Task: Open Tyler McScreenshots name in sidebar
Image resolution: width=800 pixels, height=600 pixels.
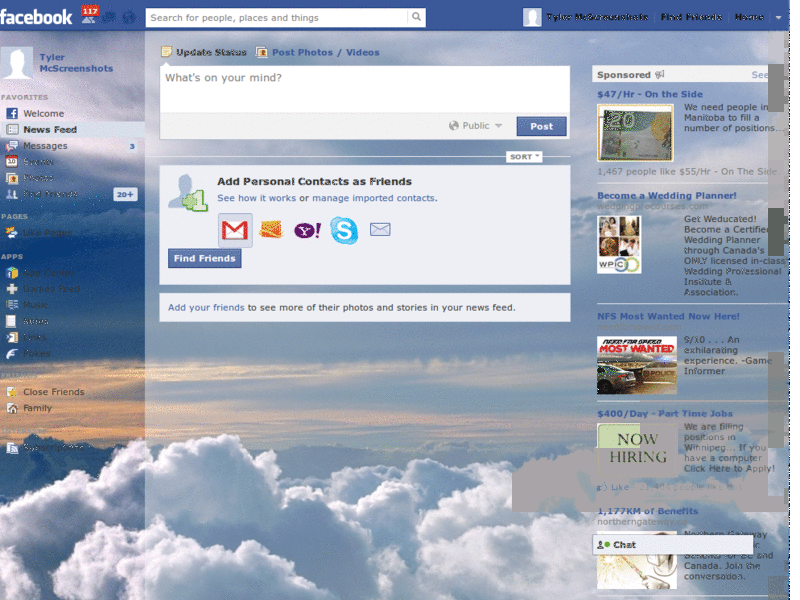Action: (76, 63)
